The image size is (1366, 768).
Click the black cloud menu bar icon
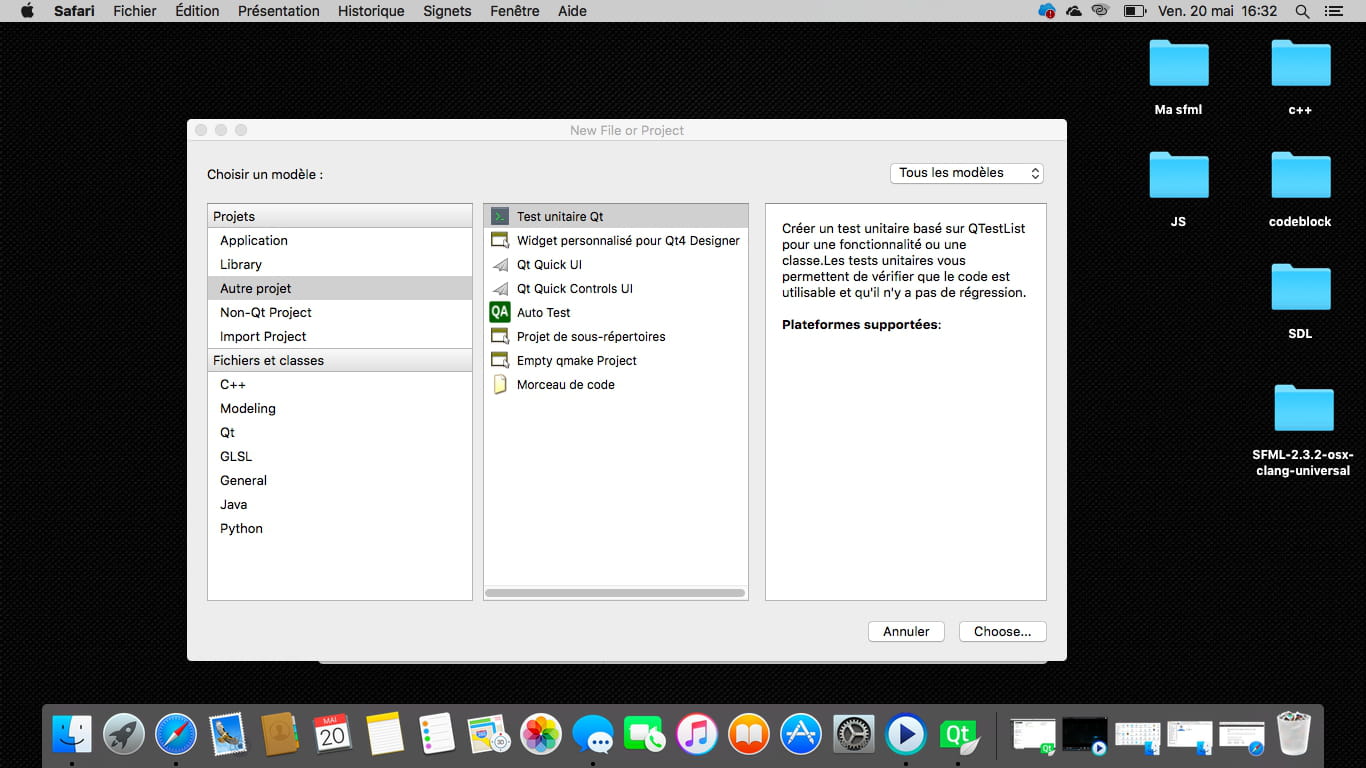[1074, 11]
